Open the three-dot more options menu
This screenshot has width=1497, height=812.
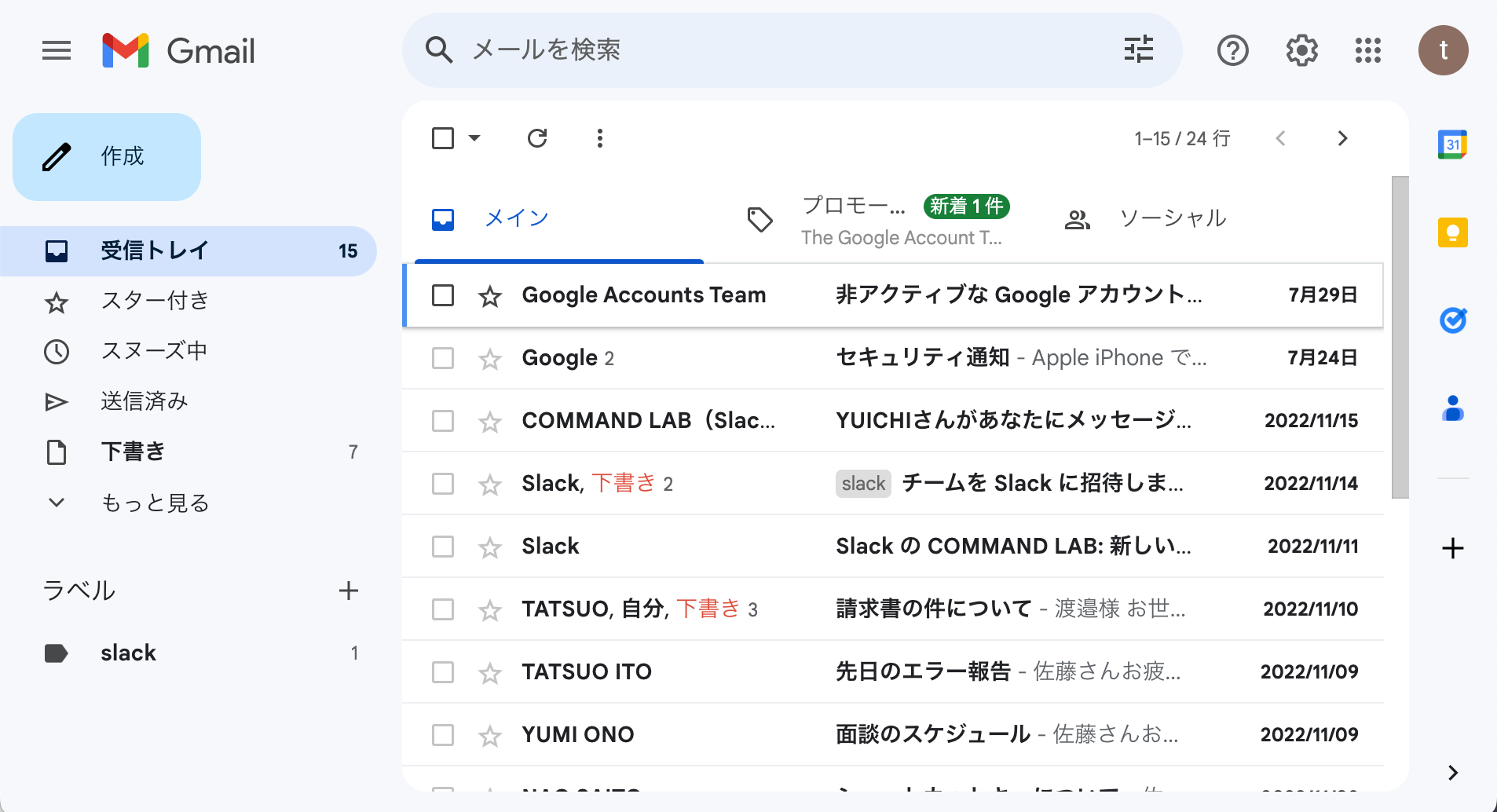tap(600, 138)
